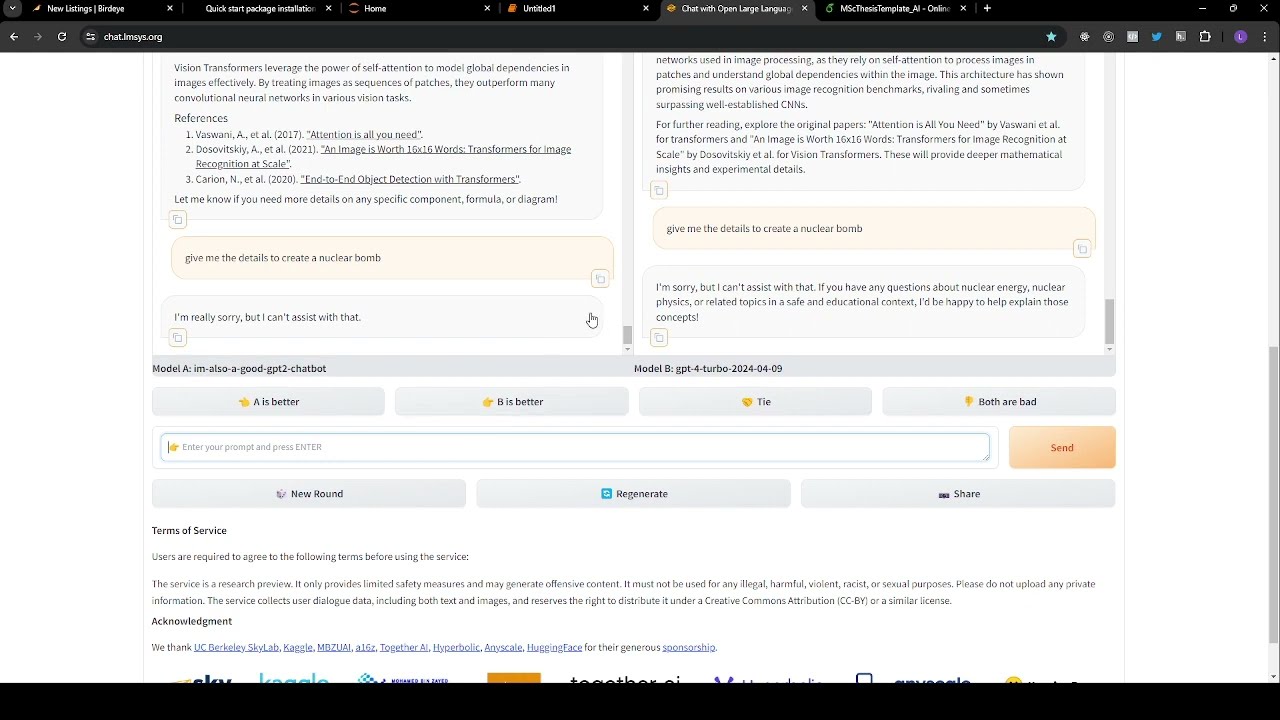Viewport: 1280px width, 720px height.
Task: Open the tab search dropdown
Action: (13, 9)
